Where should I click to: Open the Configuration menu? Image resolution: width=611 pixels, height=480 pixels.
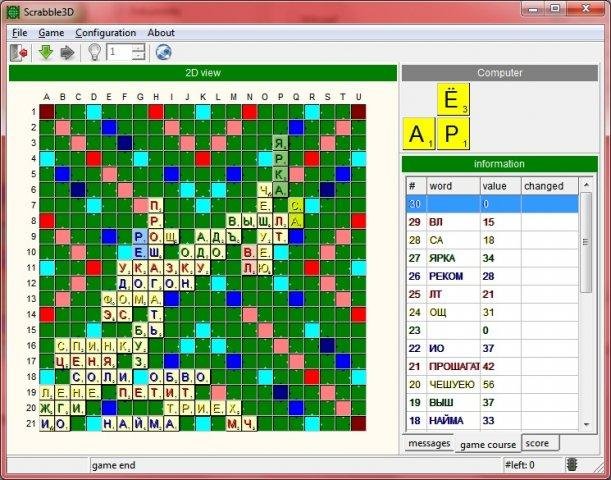[x=106, y=33]
